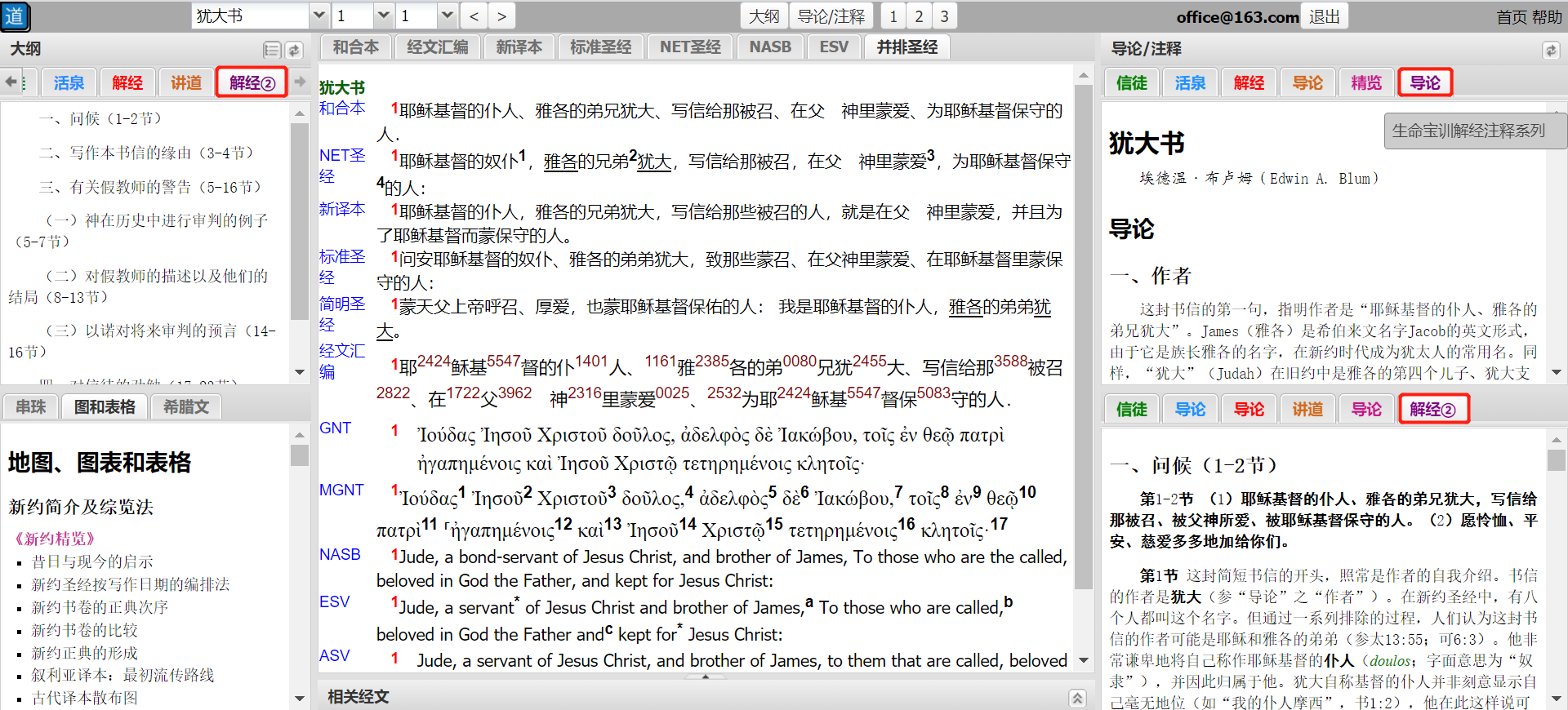Switch to the 并排圣经 tab
Screen dimensions: 1568x710
[906, 47]
